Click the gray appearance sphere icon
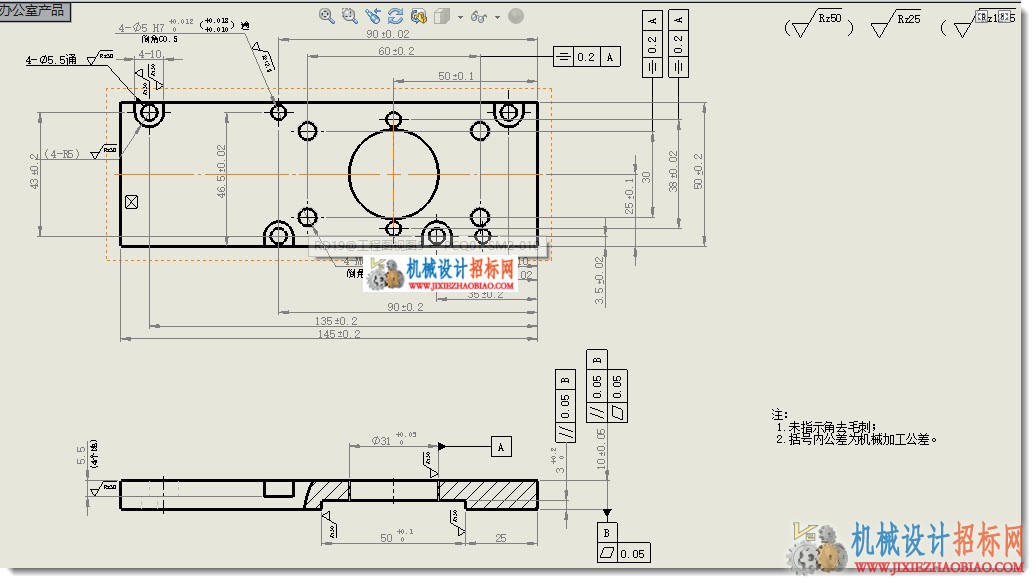 coord(516,16)
